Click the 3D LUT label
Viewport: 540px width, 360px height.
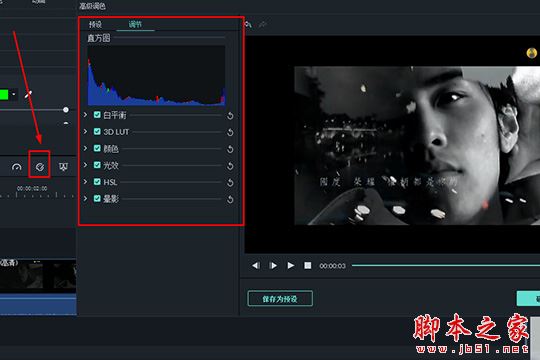point(116,132)
